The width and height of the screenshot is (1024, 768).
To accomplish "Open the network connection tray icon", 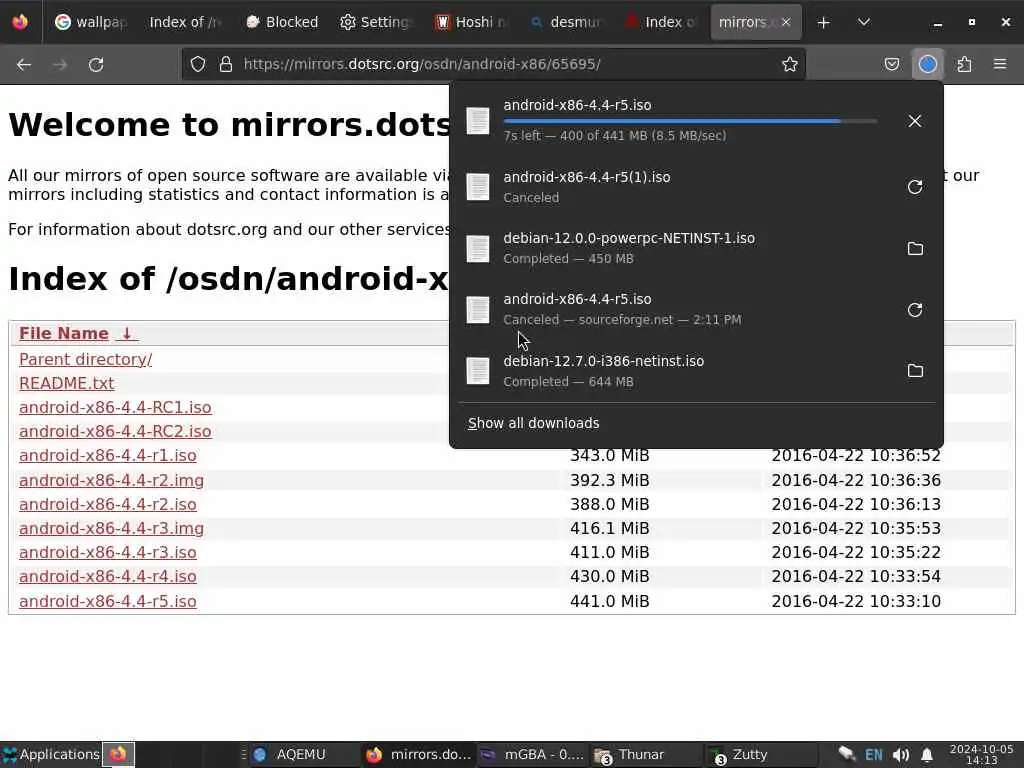I will click(847, 754).
